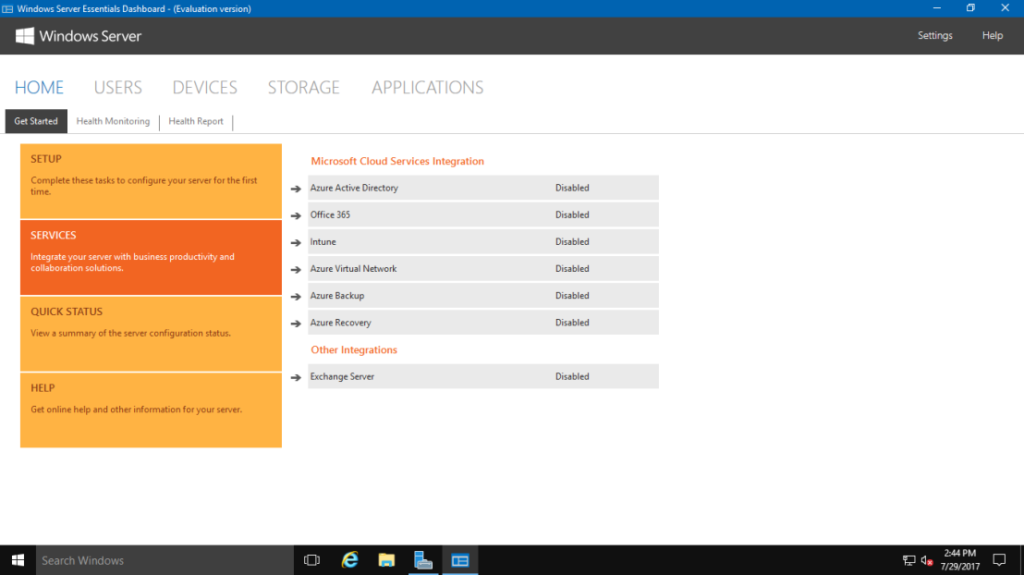Viewport: 1024px width, 575px height.
Task: Click the arrow icon beside Exchange Server
Action: 296,378
